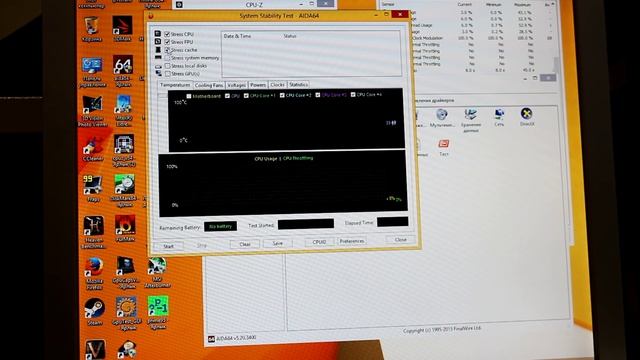Toggle the Stress cache checkbox
Screen dimensions: 640x360
point(167,50)
